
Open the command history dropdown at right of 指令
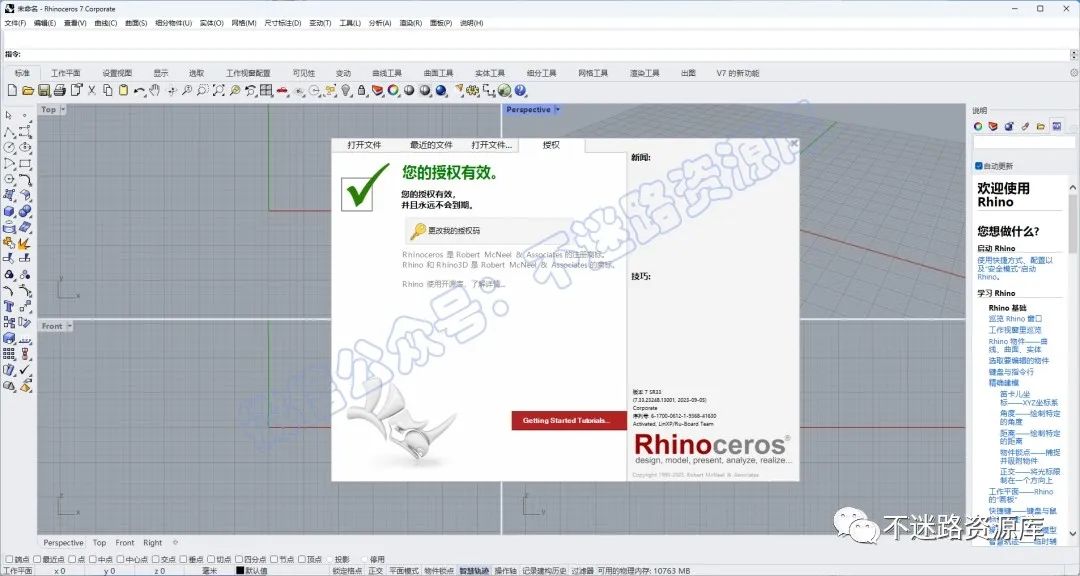(x=1074, y=54)
